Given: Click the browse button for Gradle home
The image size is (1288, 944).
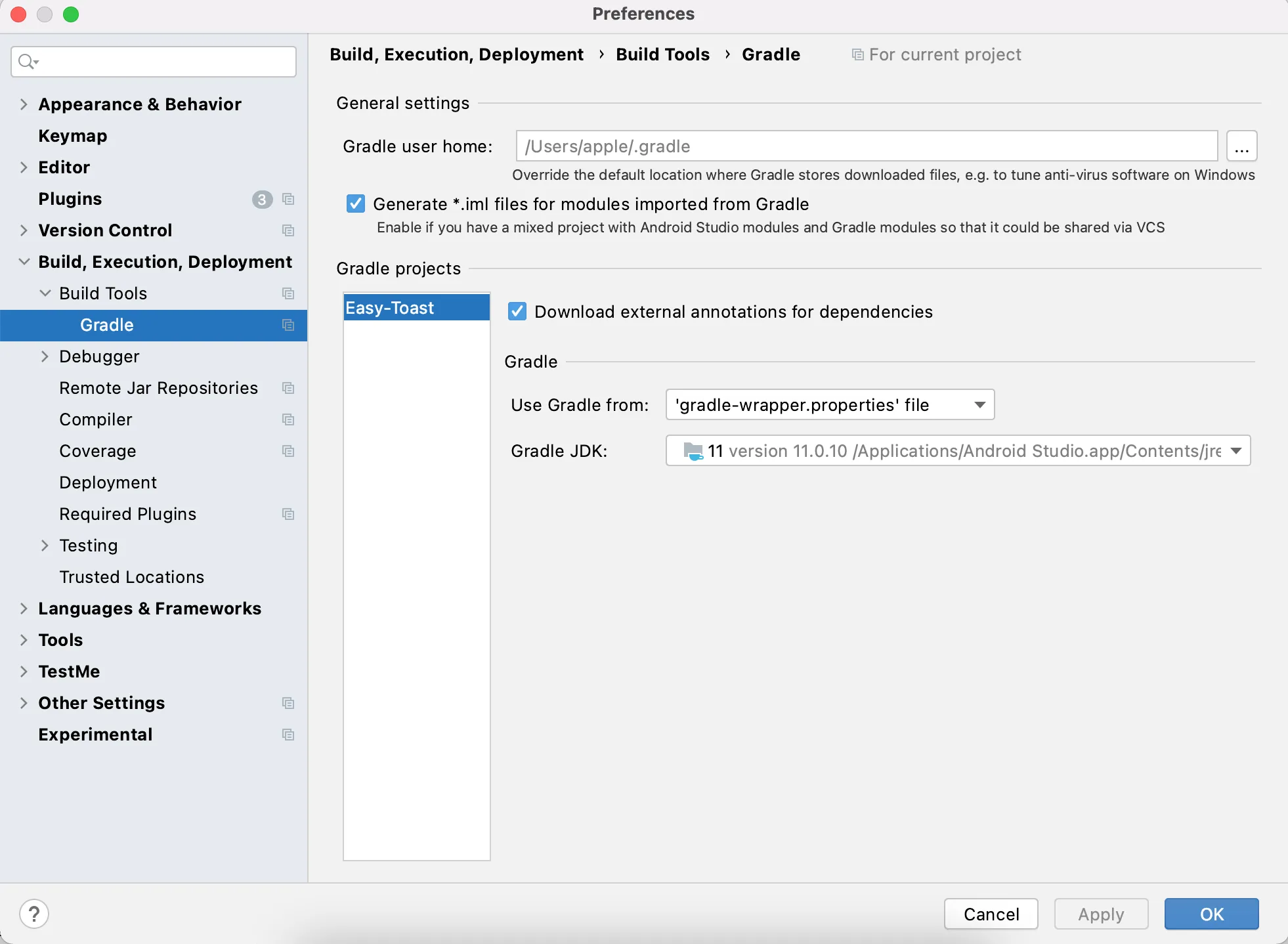Looking at the screenshot, I should [x=1241, y=146].
